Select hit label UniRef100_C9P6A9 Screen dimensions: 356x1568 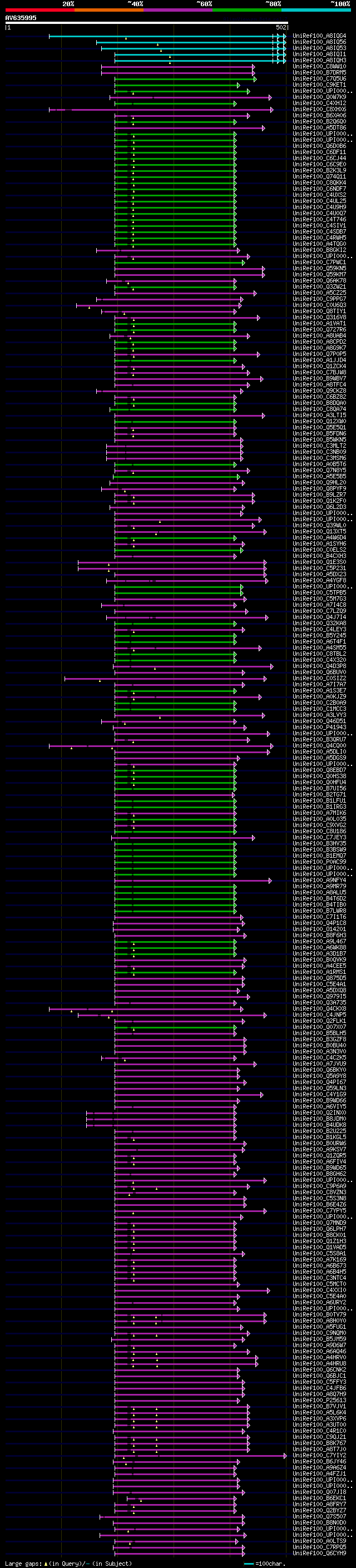point(319,1186)
